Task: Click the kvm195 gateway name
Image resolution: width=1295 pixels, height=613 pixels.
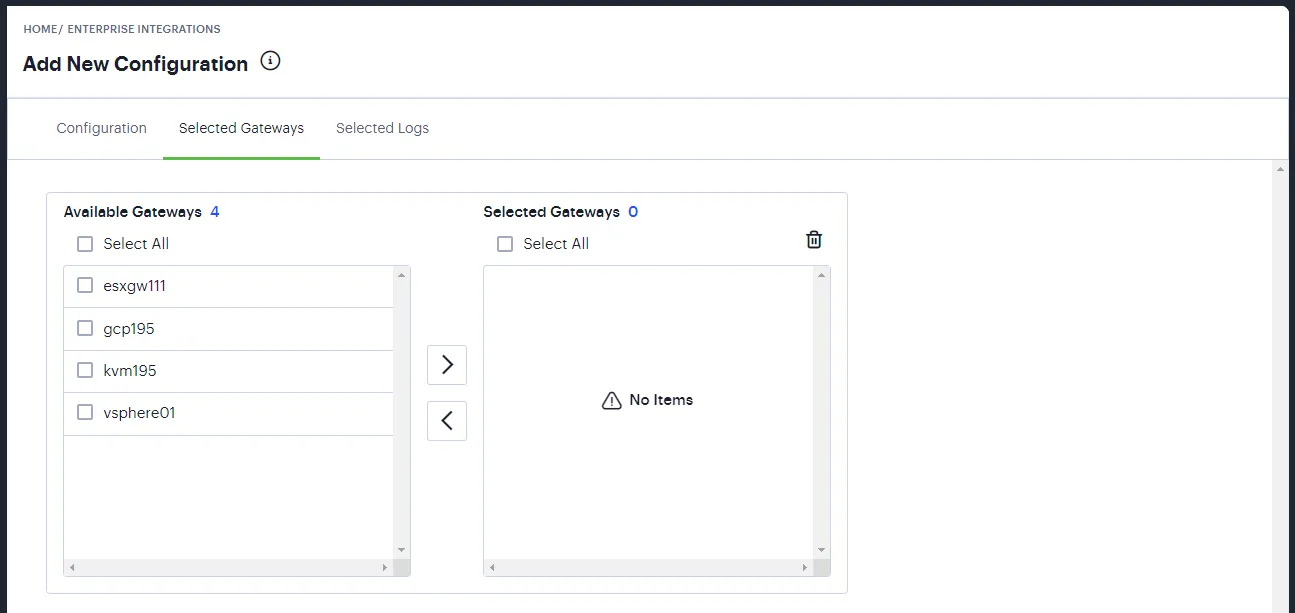Action: (130, 370)
